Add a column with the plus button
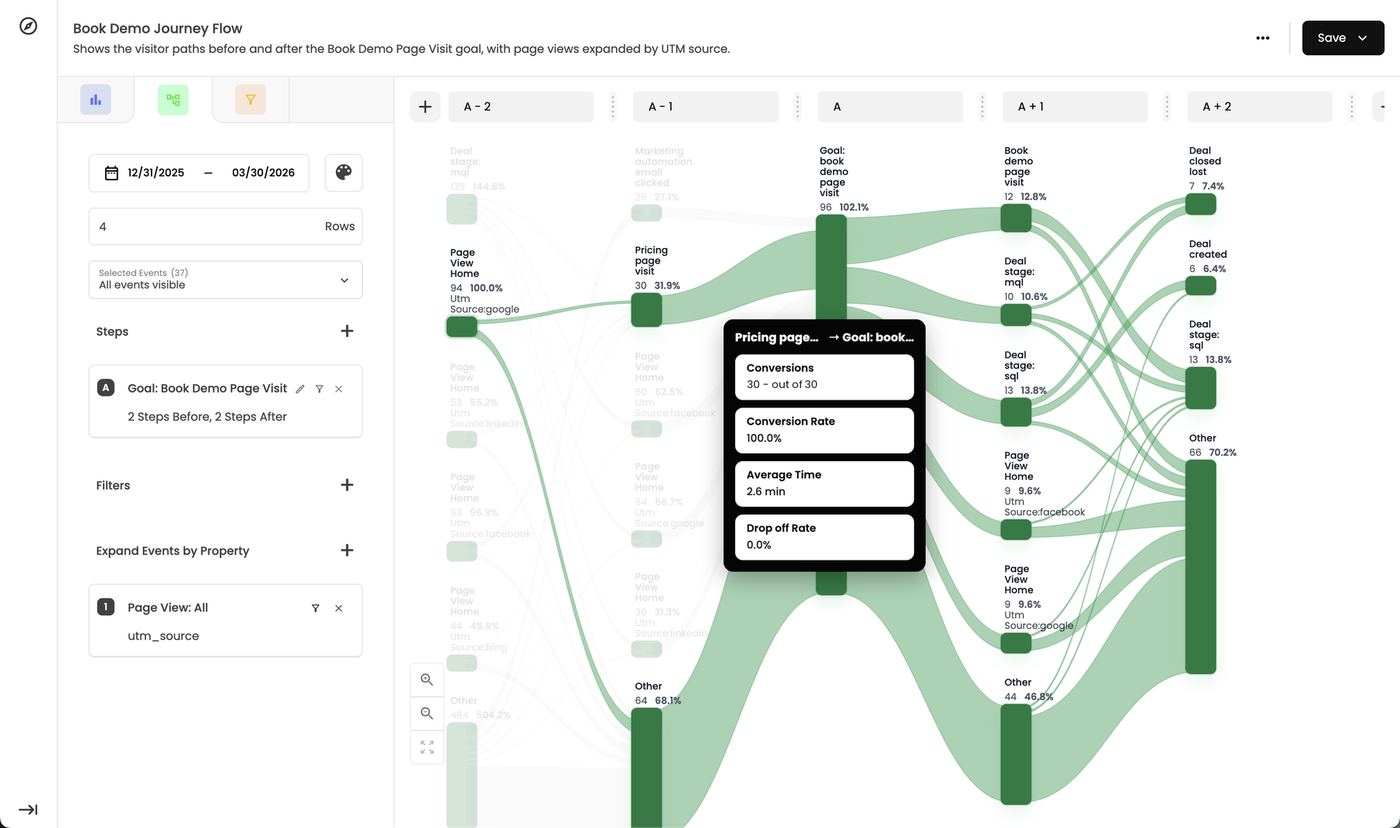 [x=425, y=107]
